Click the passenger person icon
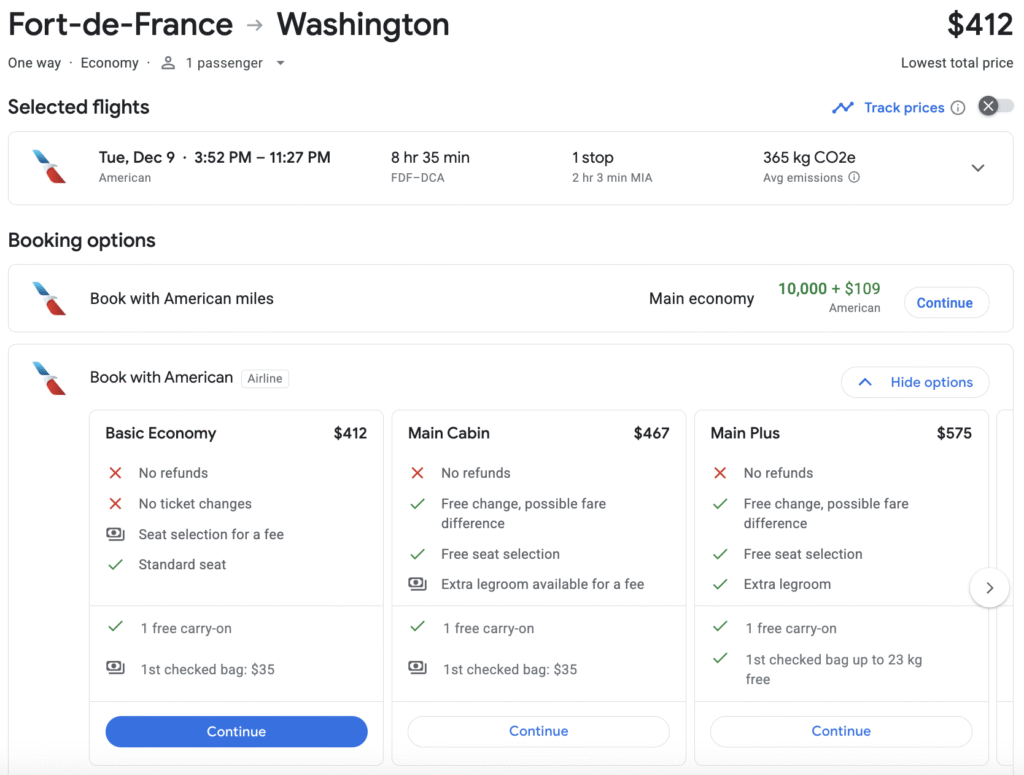Screen dimensions: 1024x775 [168, 63]
